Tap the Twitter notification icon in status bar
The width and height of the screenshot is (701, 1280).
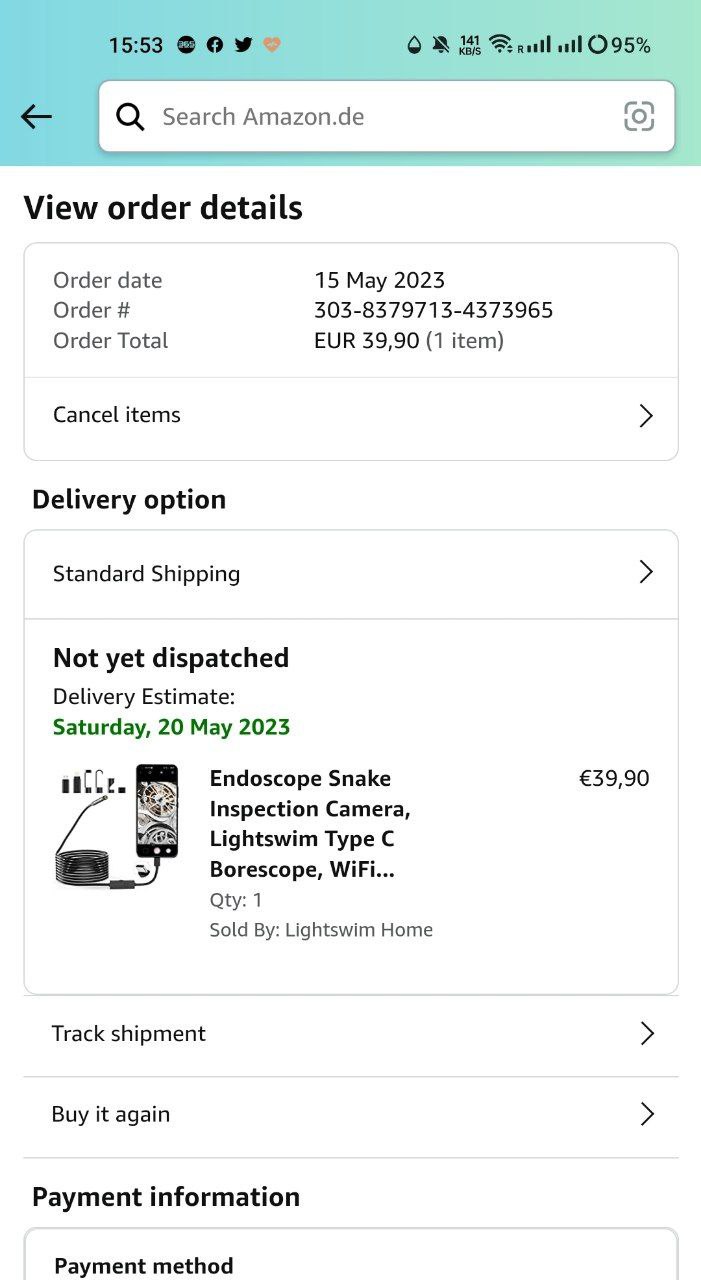243,45
